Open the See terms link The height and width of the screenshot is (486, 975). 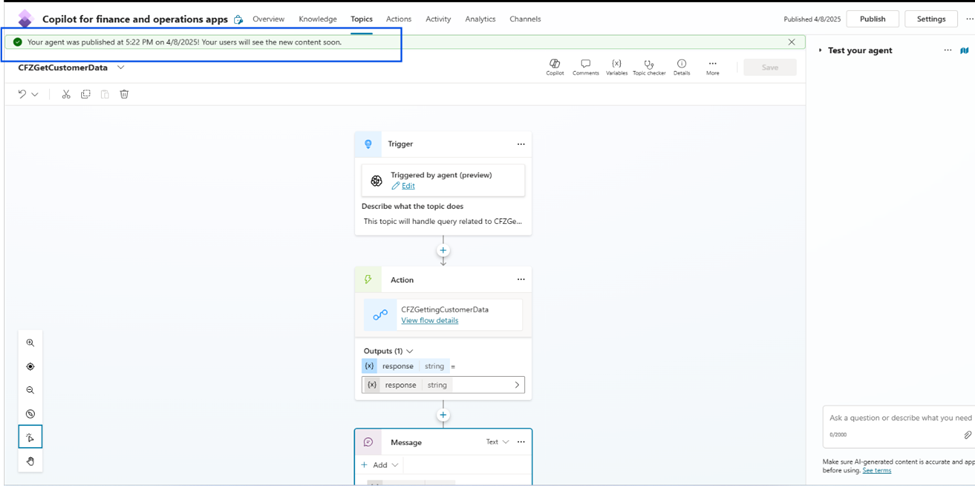877,470
